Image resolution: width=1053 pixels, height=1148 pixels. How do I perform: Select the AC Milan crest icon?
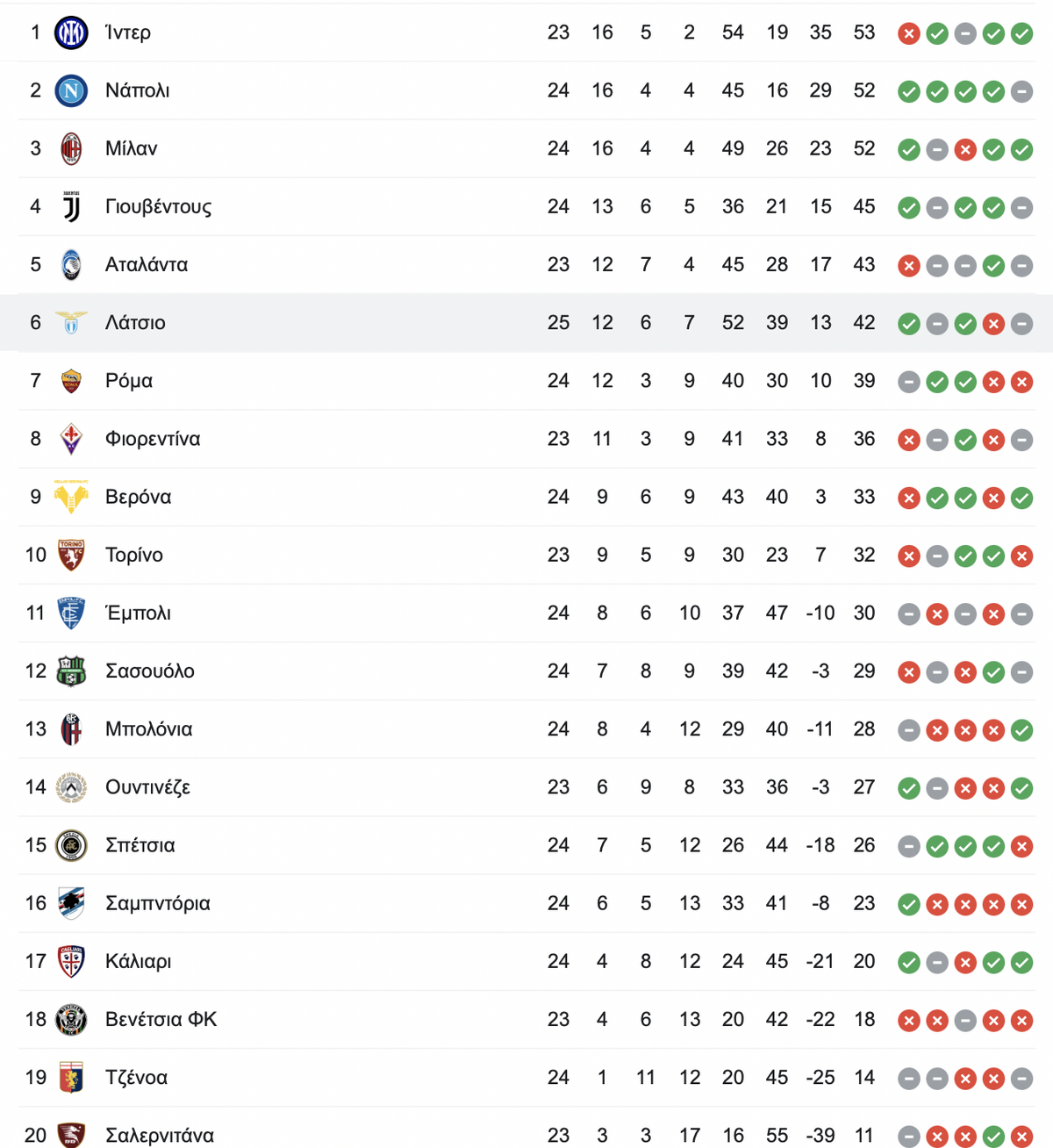(x=71, y=148)
